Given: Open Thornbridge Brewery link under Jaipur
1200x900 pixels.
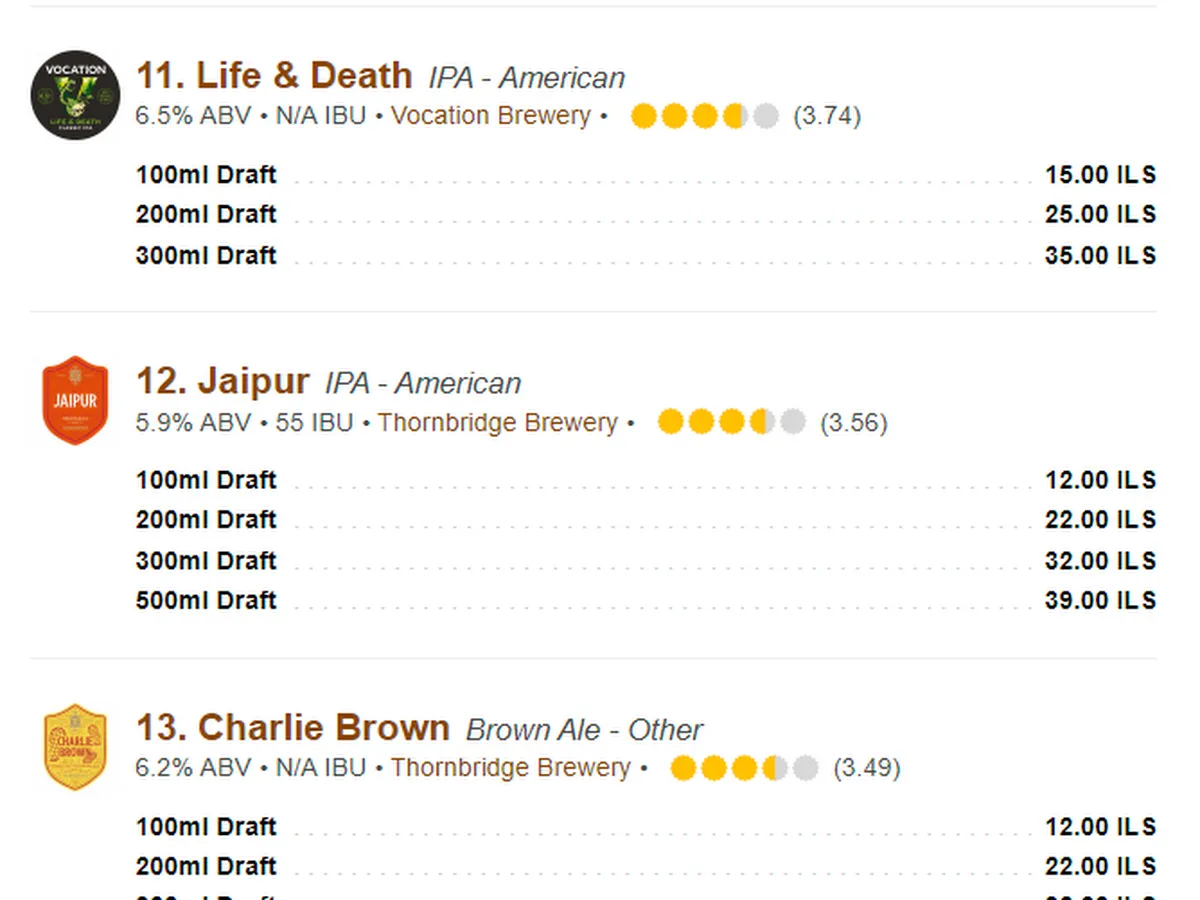Looking at the screenshot, I should [498, 422].
